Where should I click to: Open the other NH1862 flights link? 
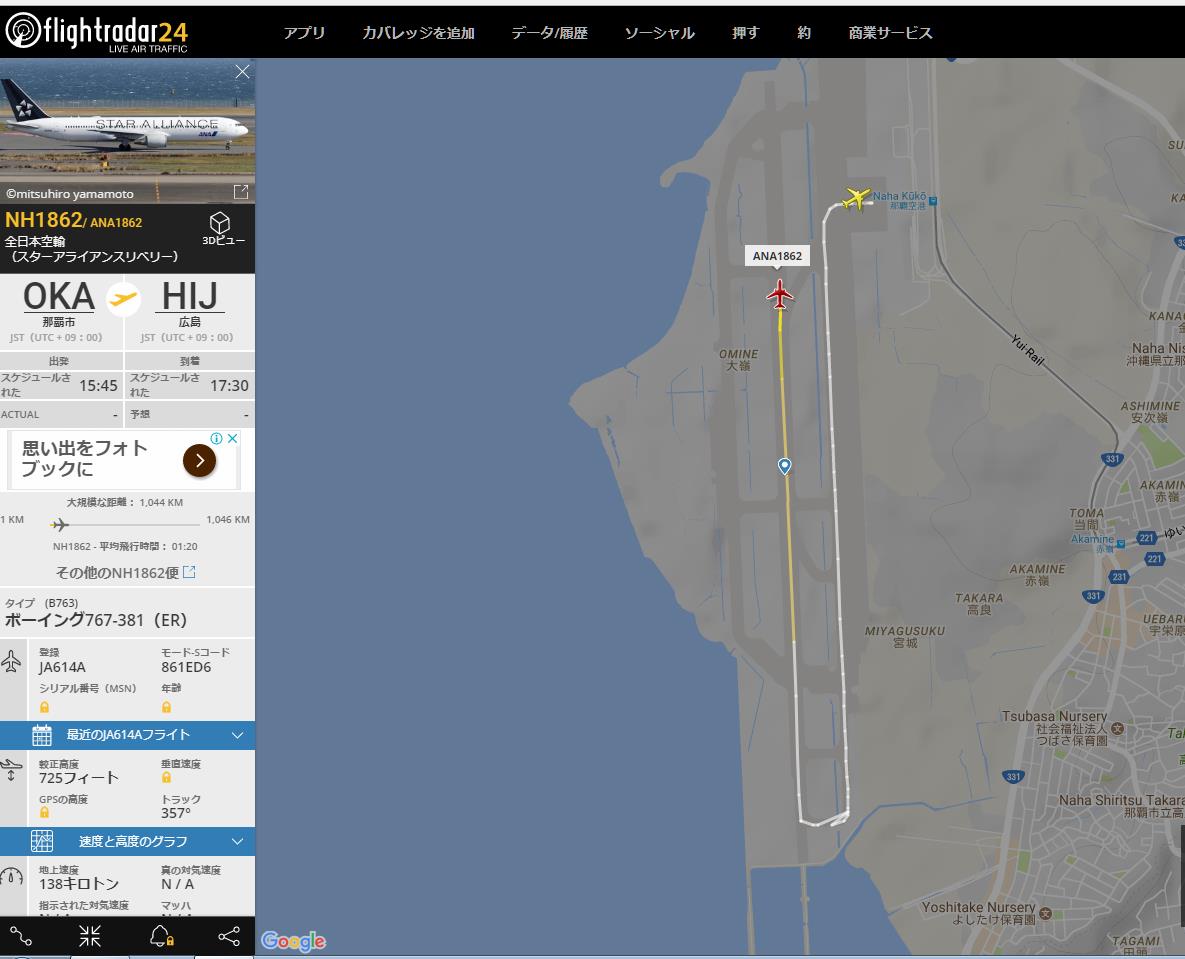125,572
